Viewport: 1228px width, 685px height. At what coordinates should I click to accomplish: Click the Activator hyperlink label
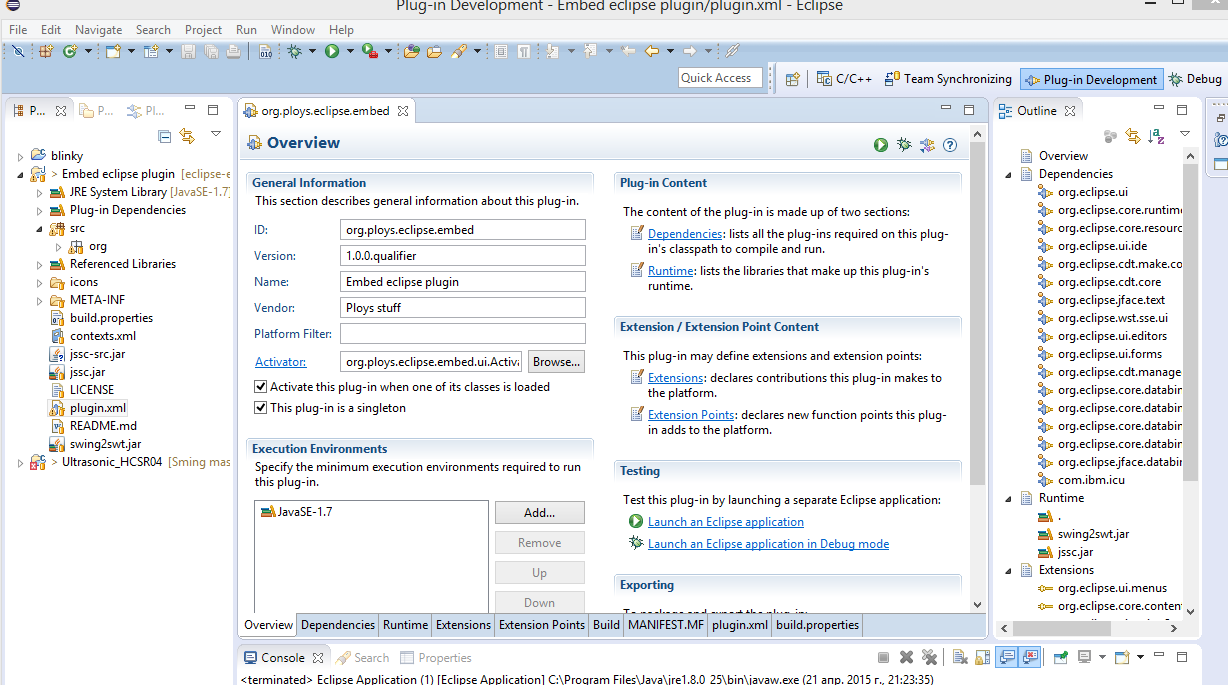(280, 362)
